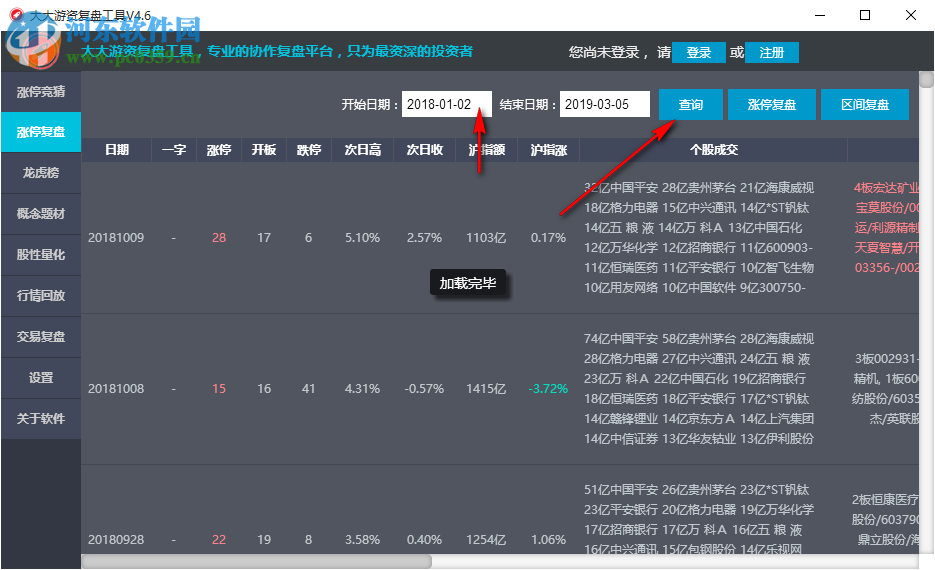This screenshot has height=570, width=935.
Task: Click the 沪指涨 column header
Action: tap(549, 150)
